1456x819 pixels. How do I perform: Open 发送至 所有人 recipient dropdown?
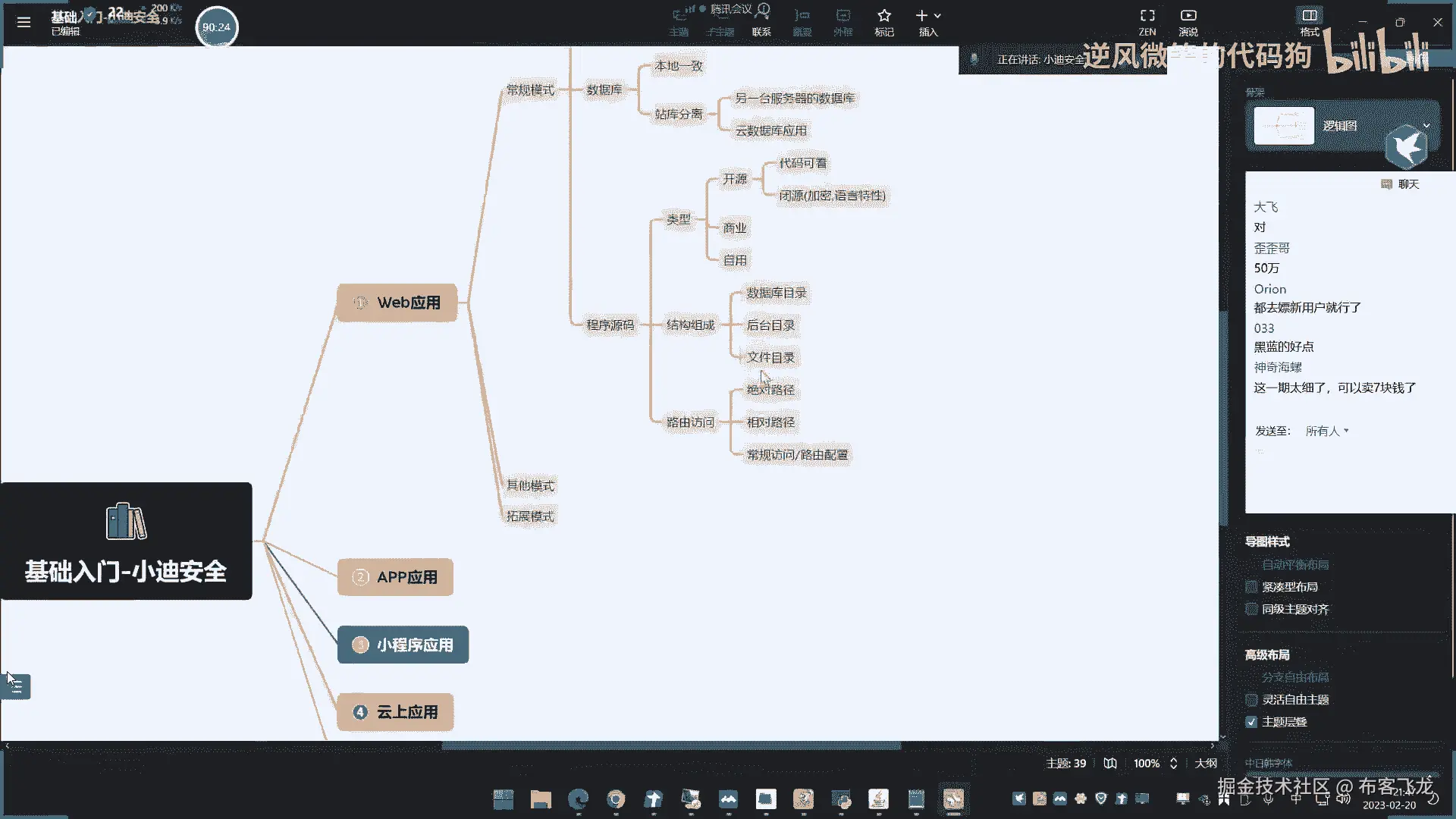(x=1327, y=431)
